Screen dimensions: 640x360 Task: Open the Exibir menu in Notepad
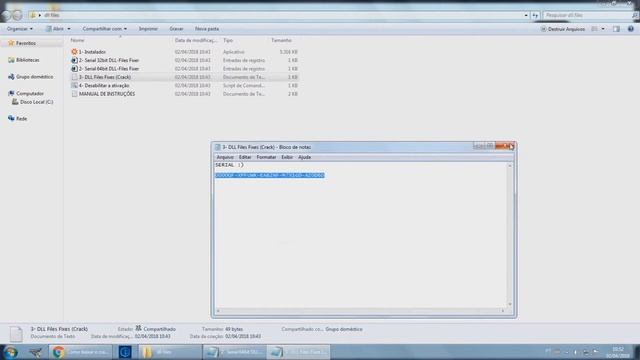point(287,157)
